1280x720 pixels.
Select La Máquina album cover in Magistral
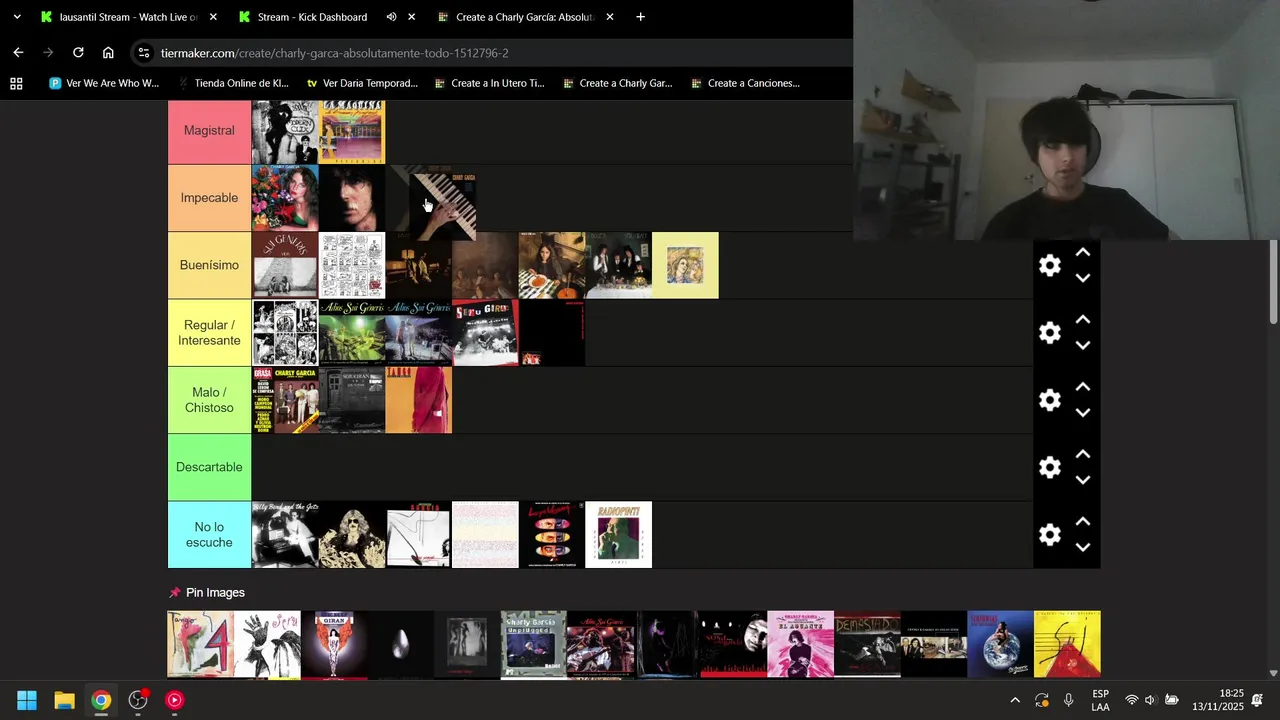click(x=352, y=131)
